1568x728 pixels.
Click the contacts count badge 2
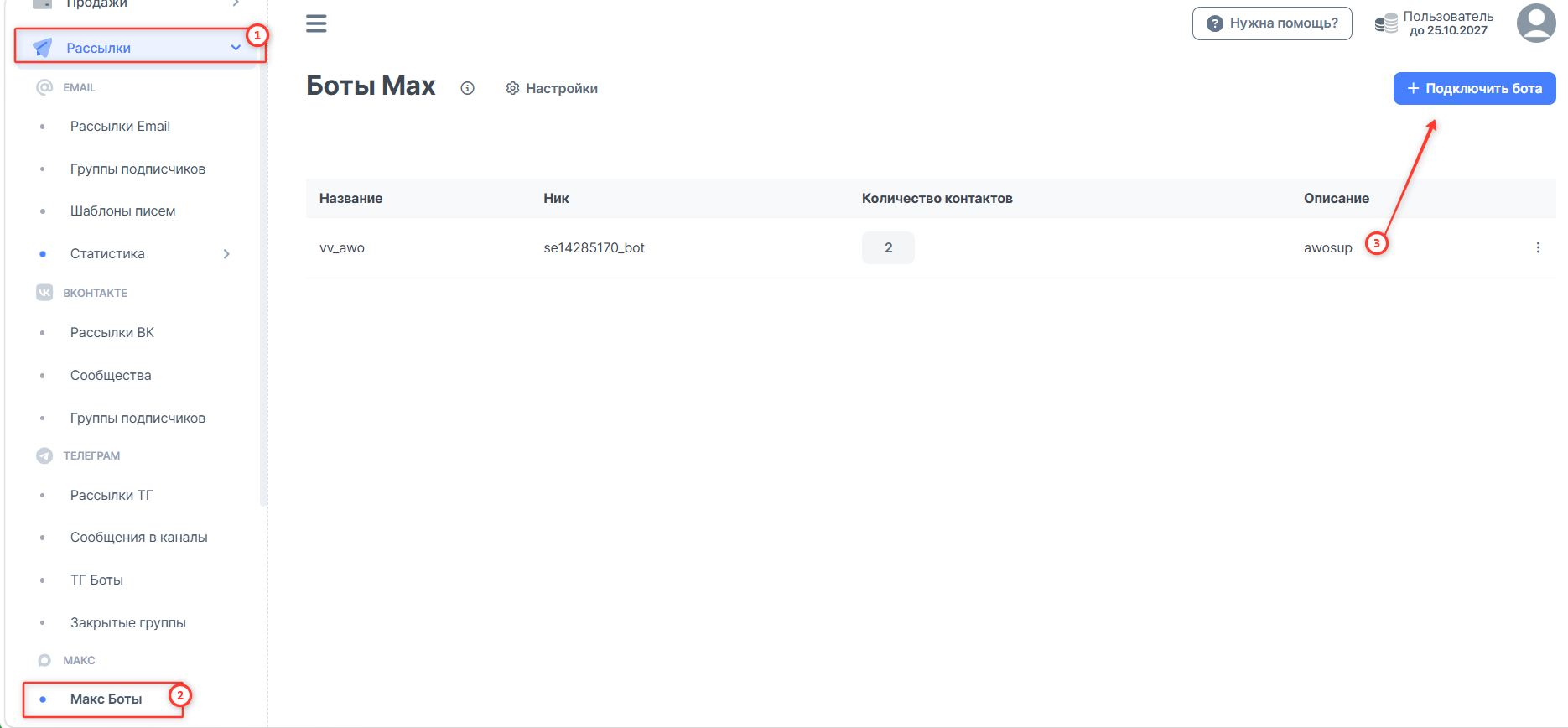[x=888, y=247]
